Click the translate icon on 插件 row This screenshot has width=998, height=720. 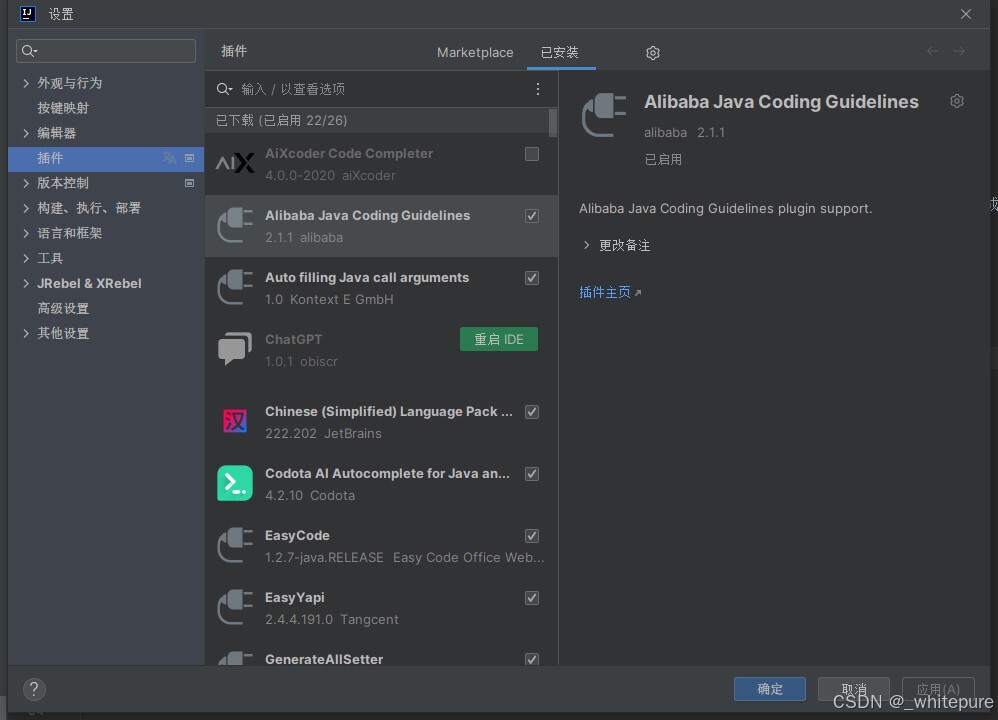[x=169, y=158]
